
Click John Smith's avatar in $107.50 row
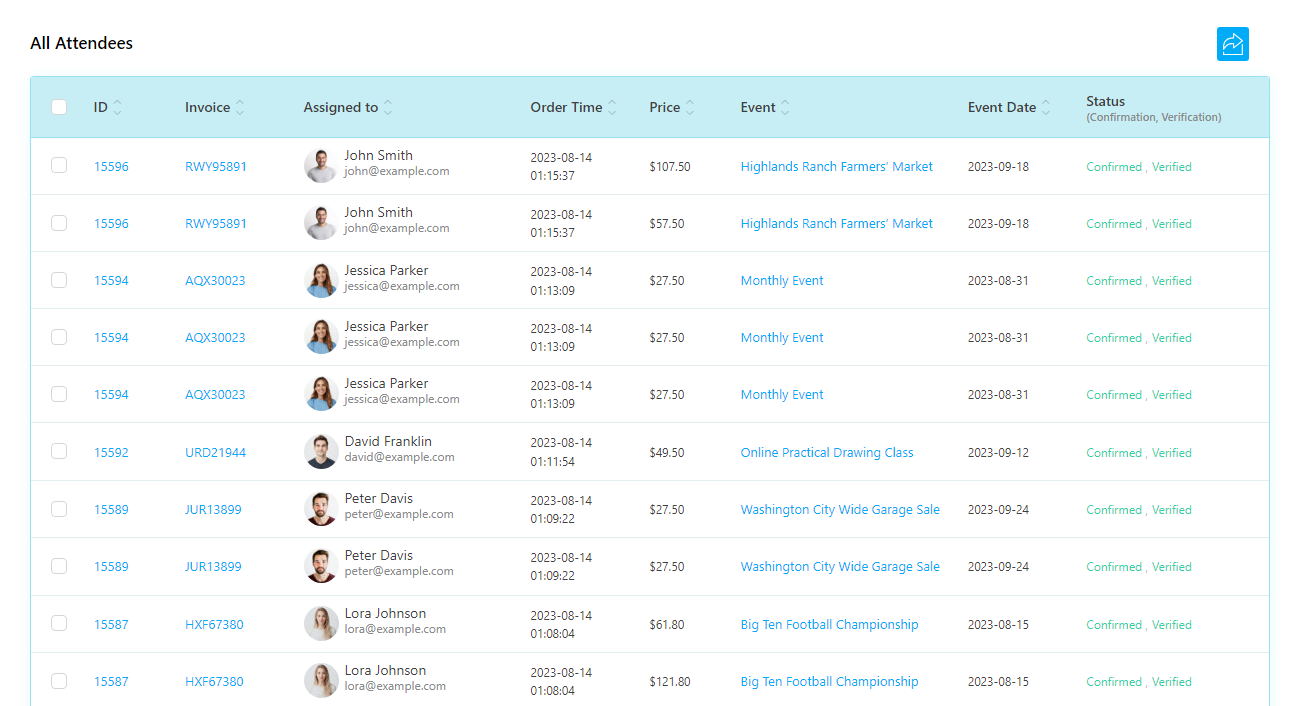pyautogui.click(x=321, y=166)
